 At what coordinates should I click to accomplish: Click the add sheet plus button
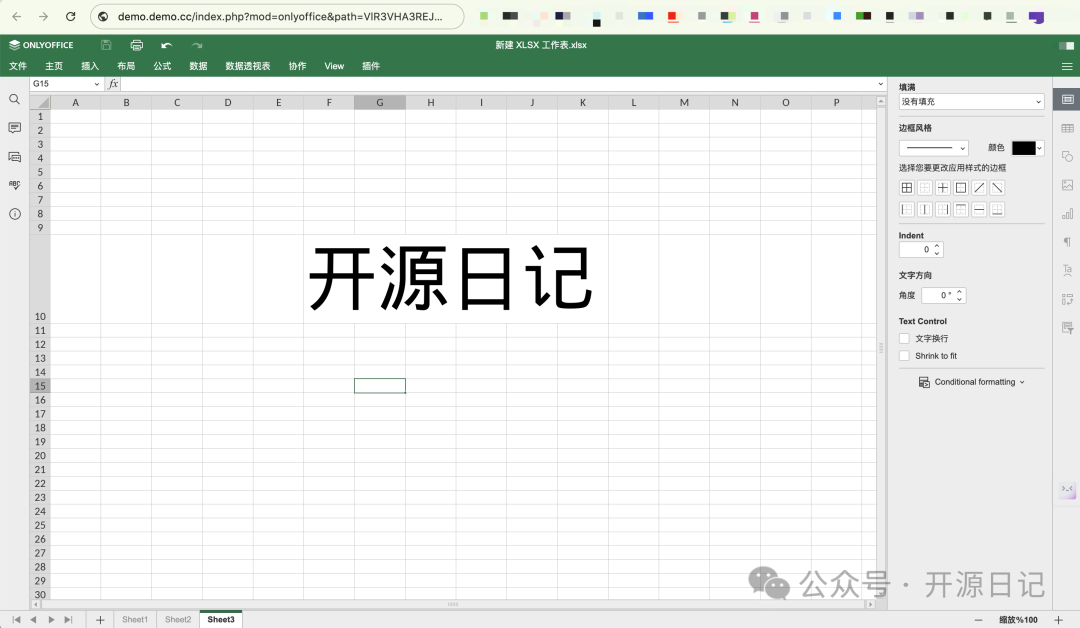click(x=100, y=620)
